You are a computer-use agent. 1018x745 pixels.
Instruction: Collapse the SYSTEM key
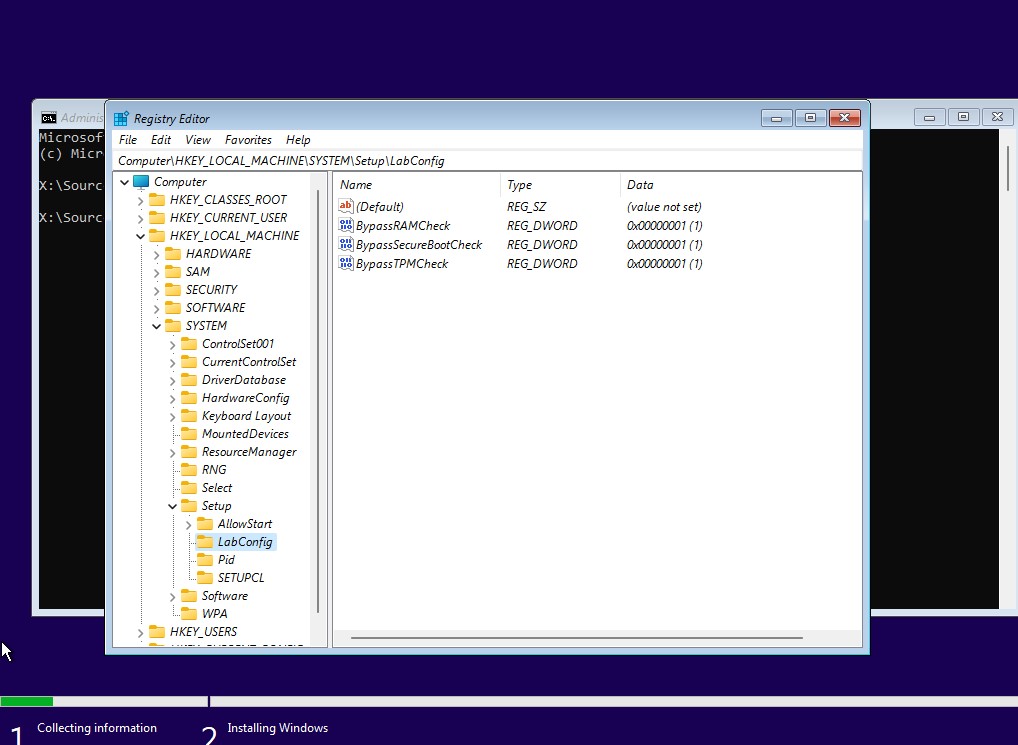(156, 326)
